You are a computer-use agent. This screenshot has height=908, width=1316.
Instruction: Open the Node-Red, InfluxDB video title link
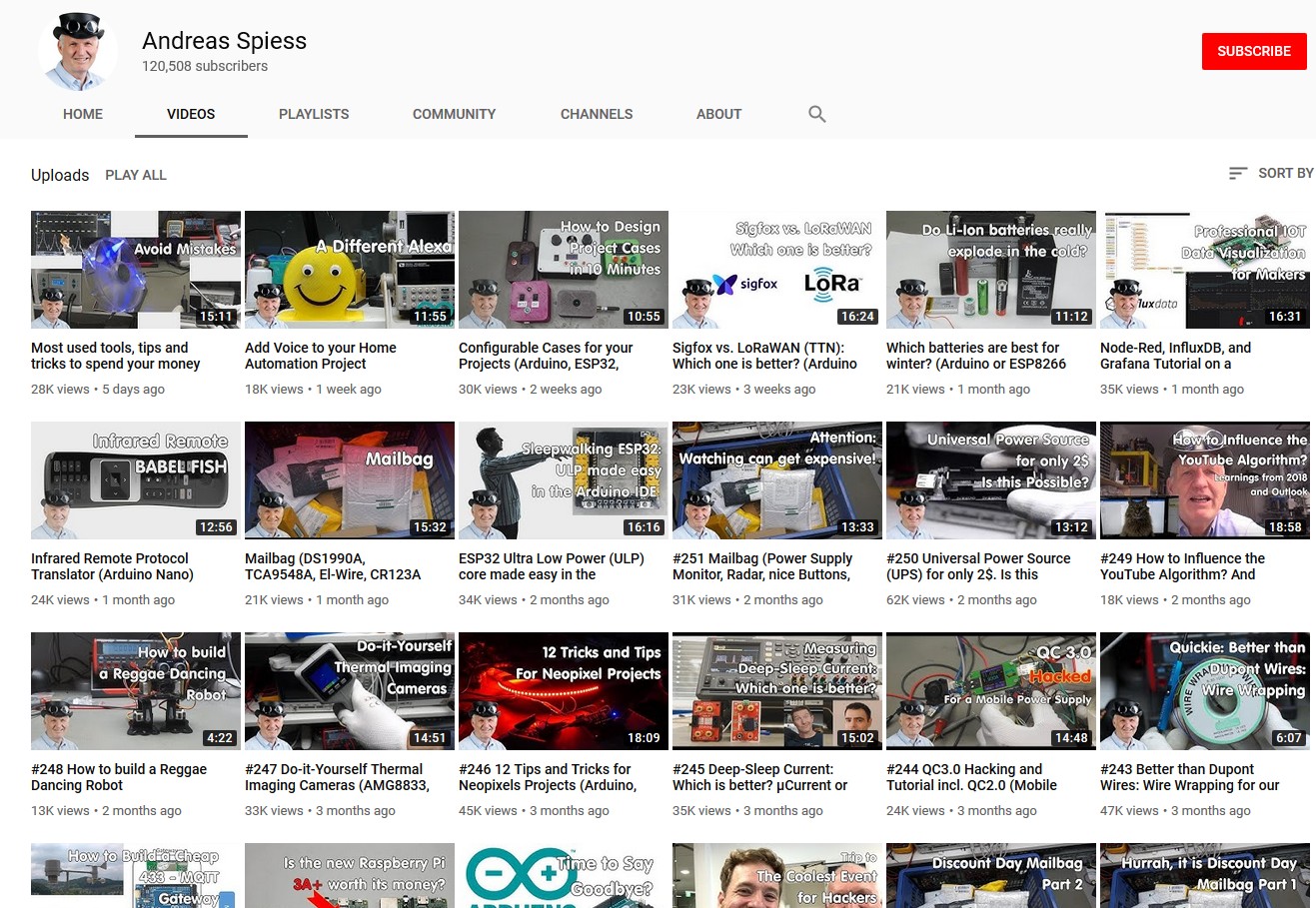[x=1175, y=356]
